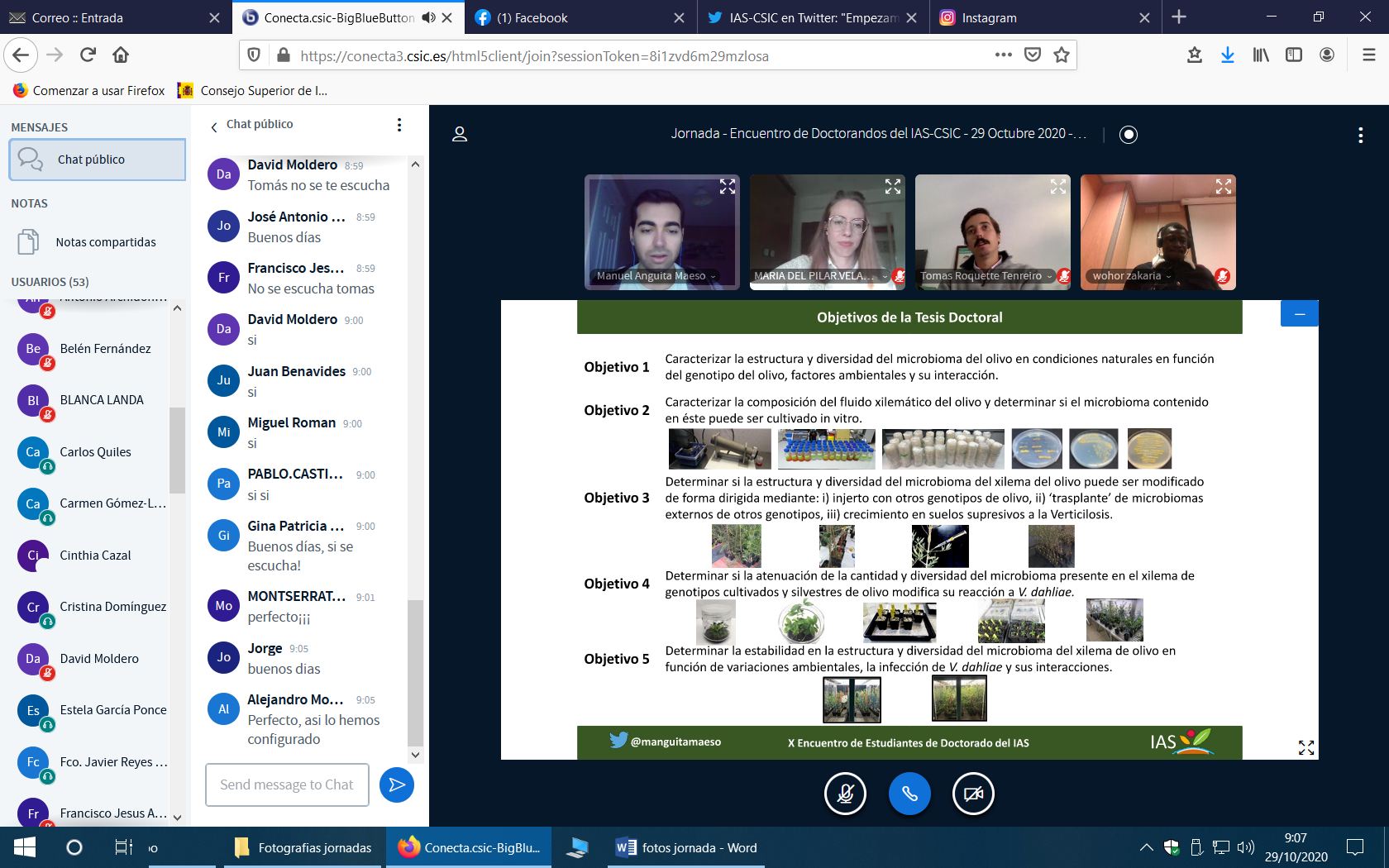Image resolution: width=1389 pixels, height=868 pixels.
Task: Go to Firefox home page
Action: pos(121,55)
